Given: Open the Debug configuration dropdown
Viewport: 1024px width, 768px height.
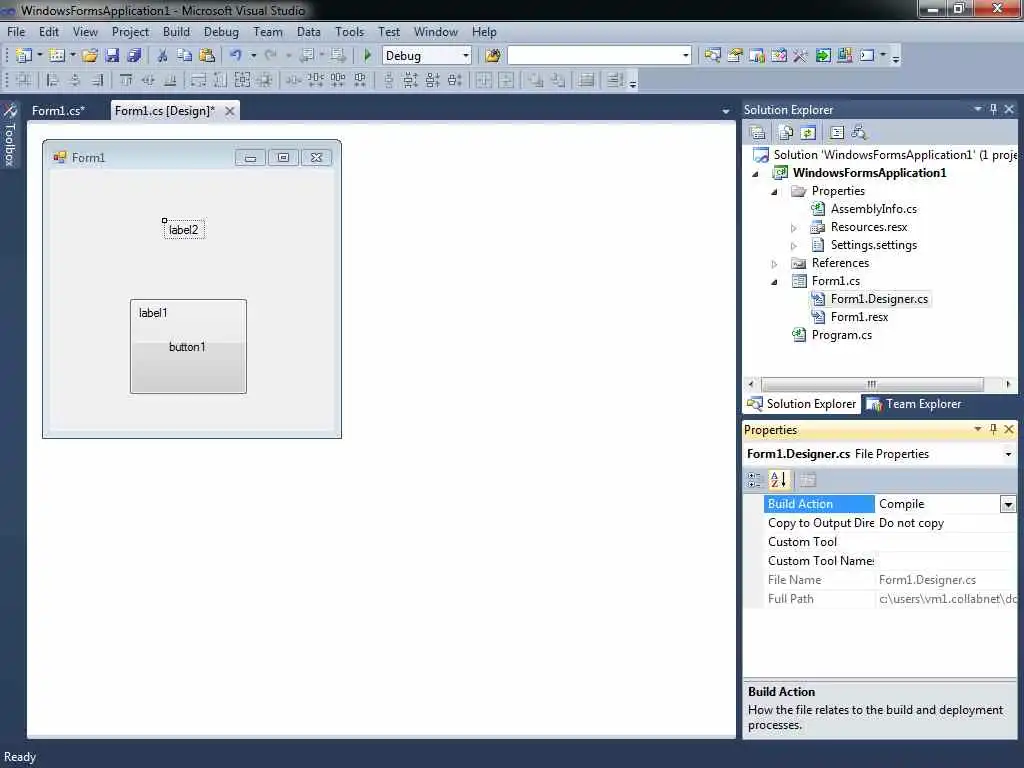Looking at the screenshot, I should (466, 56).
